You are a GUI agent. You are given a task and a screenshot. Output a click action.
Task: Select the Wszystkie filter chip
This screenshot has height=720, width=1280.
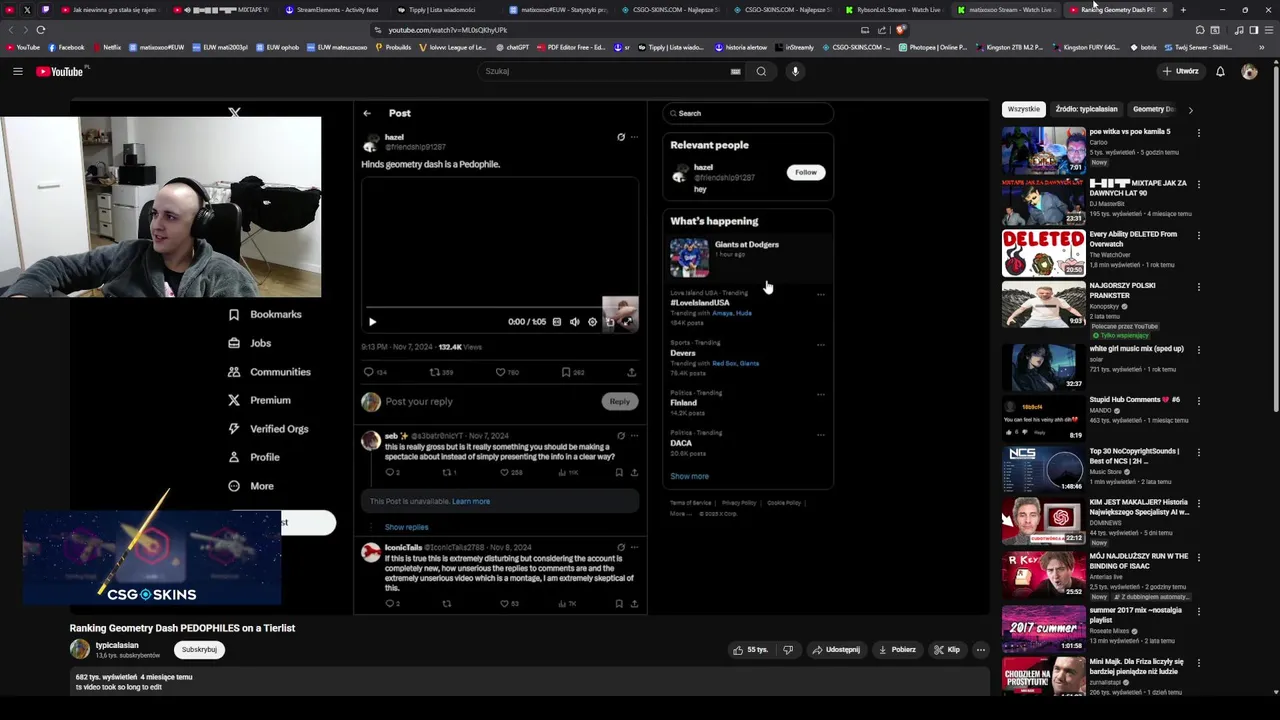coord(1023,109)
